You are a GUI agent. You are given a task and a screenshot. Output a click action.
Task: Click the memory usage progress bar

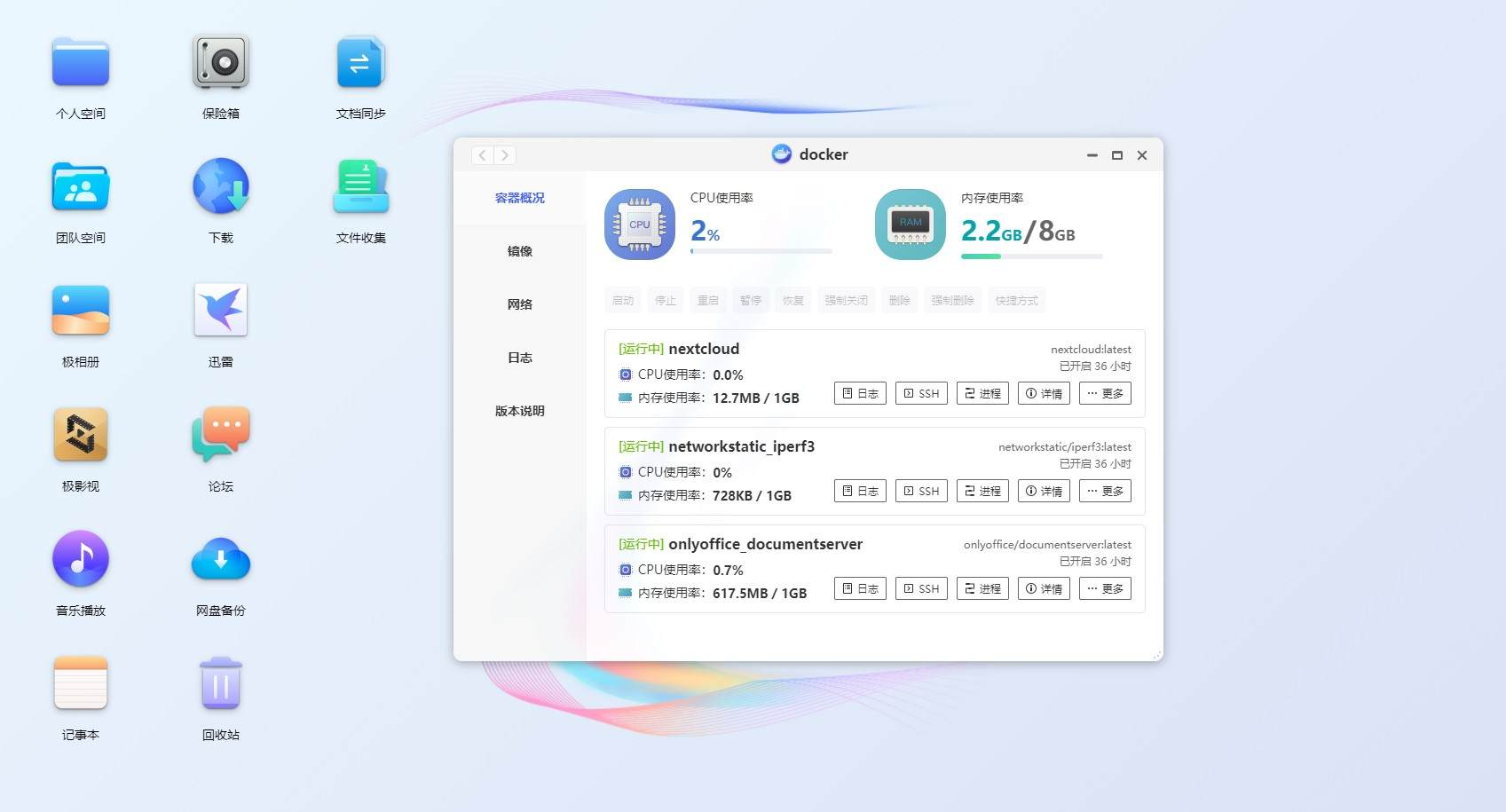click(x=1031, y=256)
